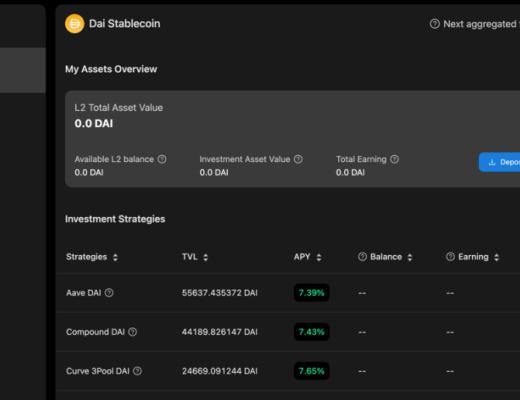The width and height of the screenshot is (520, 400).
Task: Click the Next aggregated label
Action: click(x=480, y=24)
